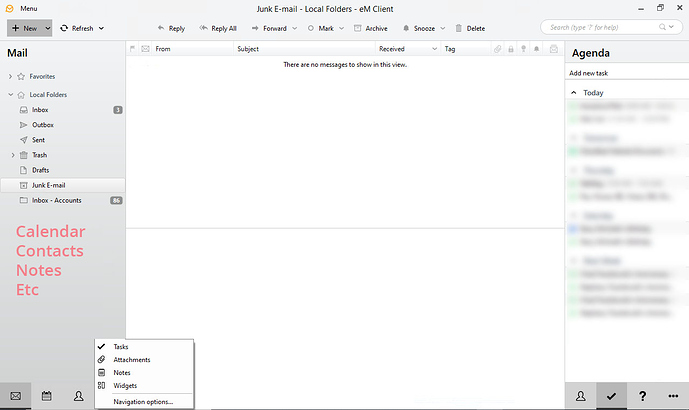Open more options three dots icon
Image resolution: width=689 pixels, height=410 pixels.
click(673, 396)
